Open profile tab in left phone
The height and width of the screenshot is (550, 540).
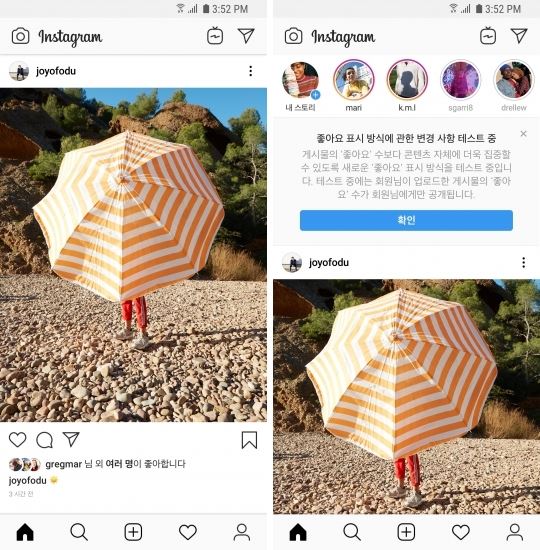pos(242,532)
